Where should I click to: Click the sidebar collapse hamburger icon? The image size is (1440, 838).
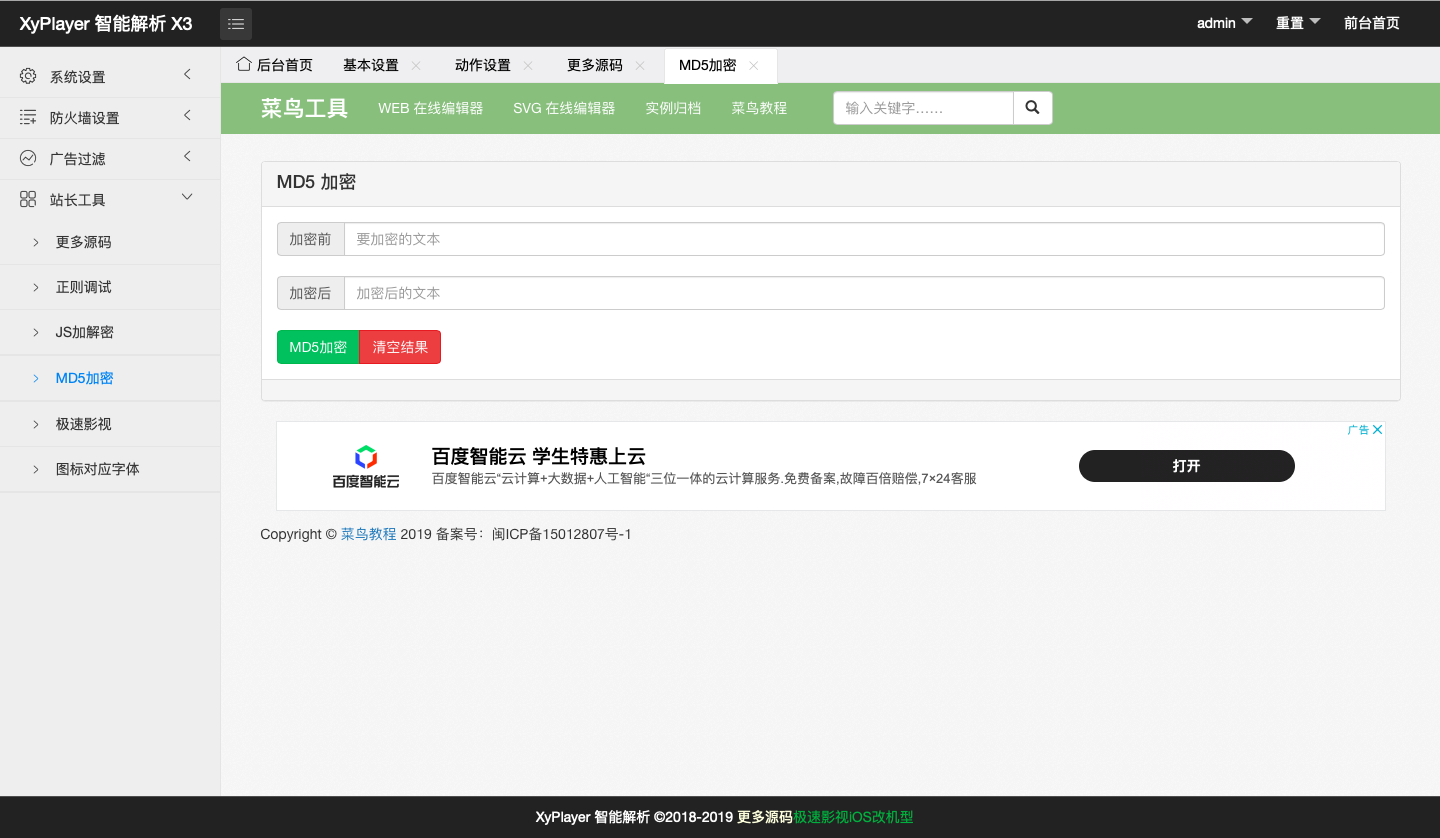click(236, 23)
